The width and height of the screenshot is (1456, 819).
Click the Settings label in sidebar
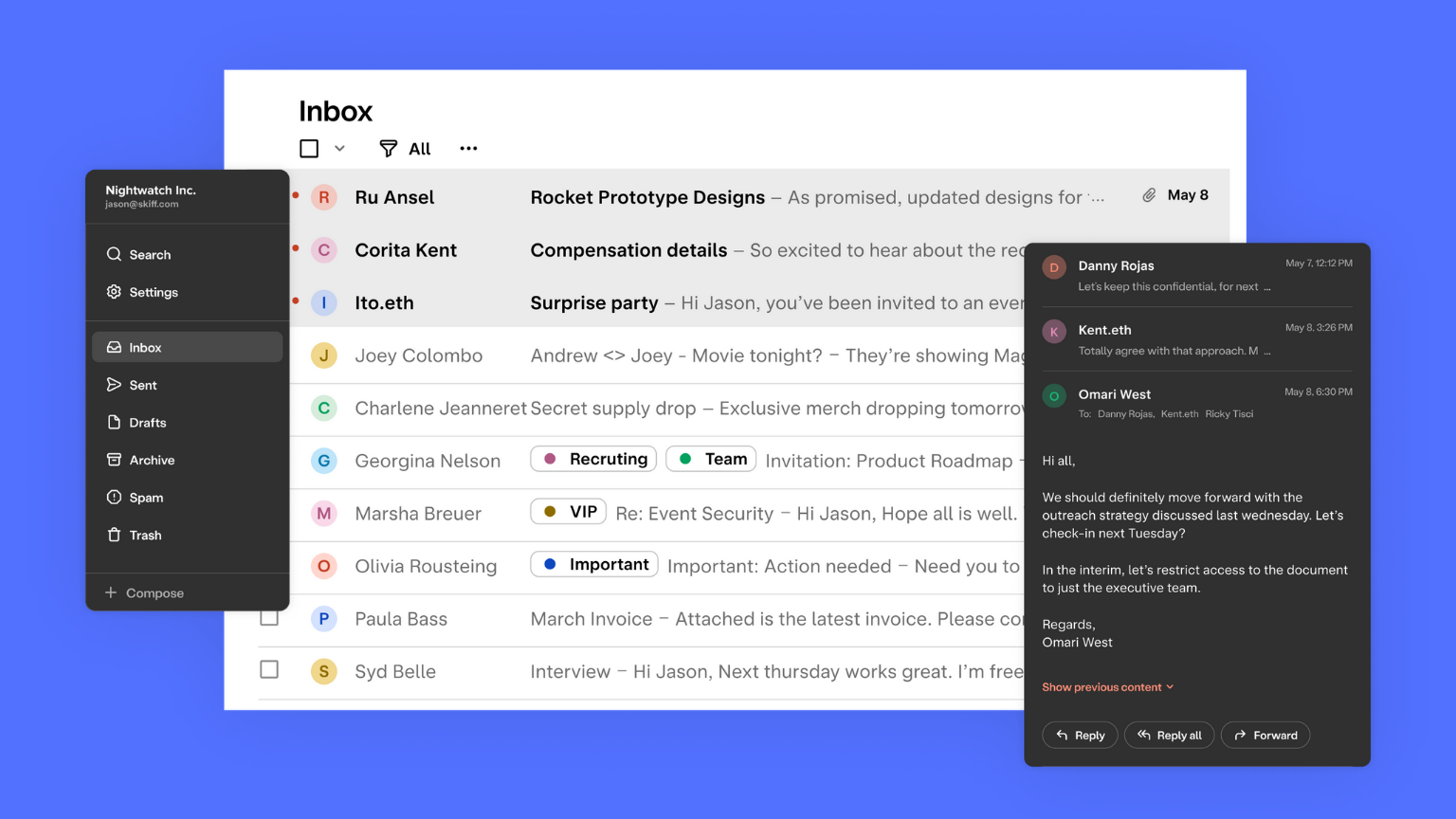point(154,292)
